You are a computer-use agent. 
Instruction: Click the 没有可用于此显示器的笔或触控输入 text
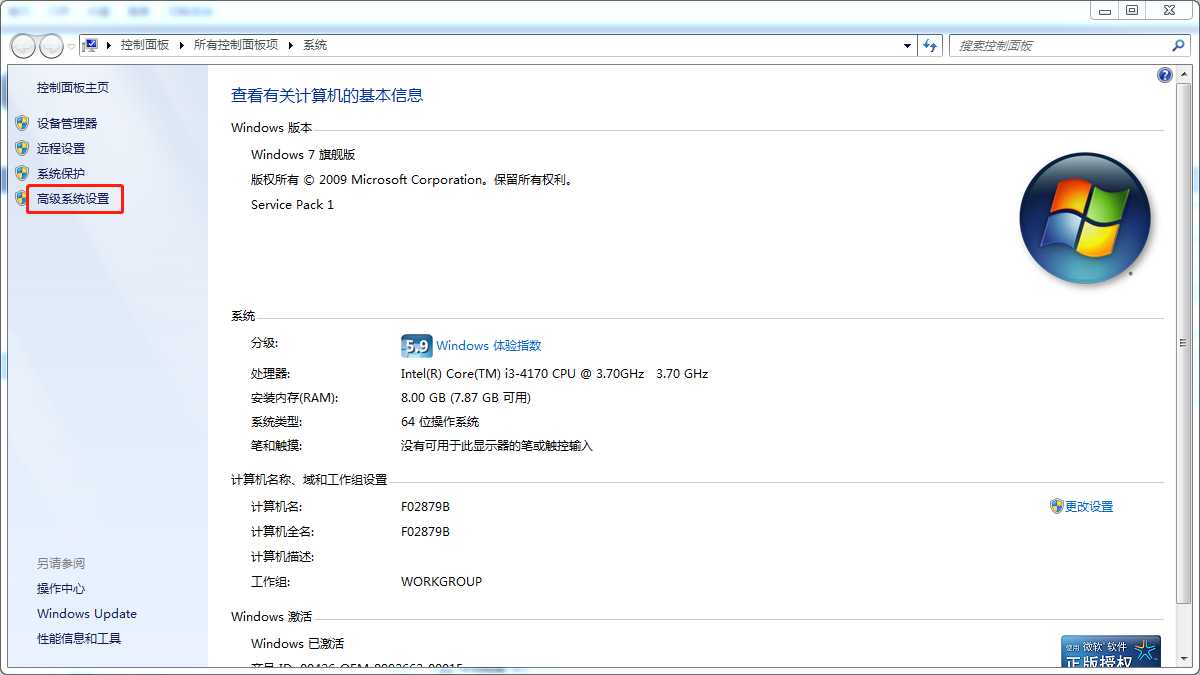[x=497, y=446]
